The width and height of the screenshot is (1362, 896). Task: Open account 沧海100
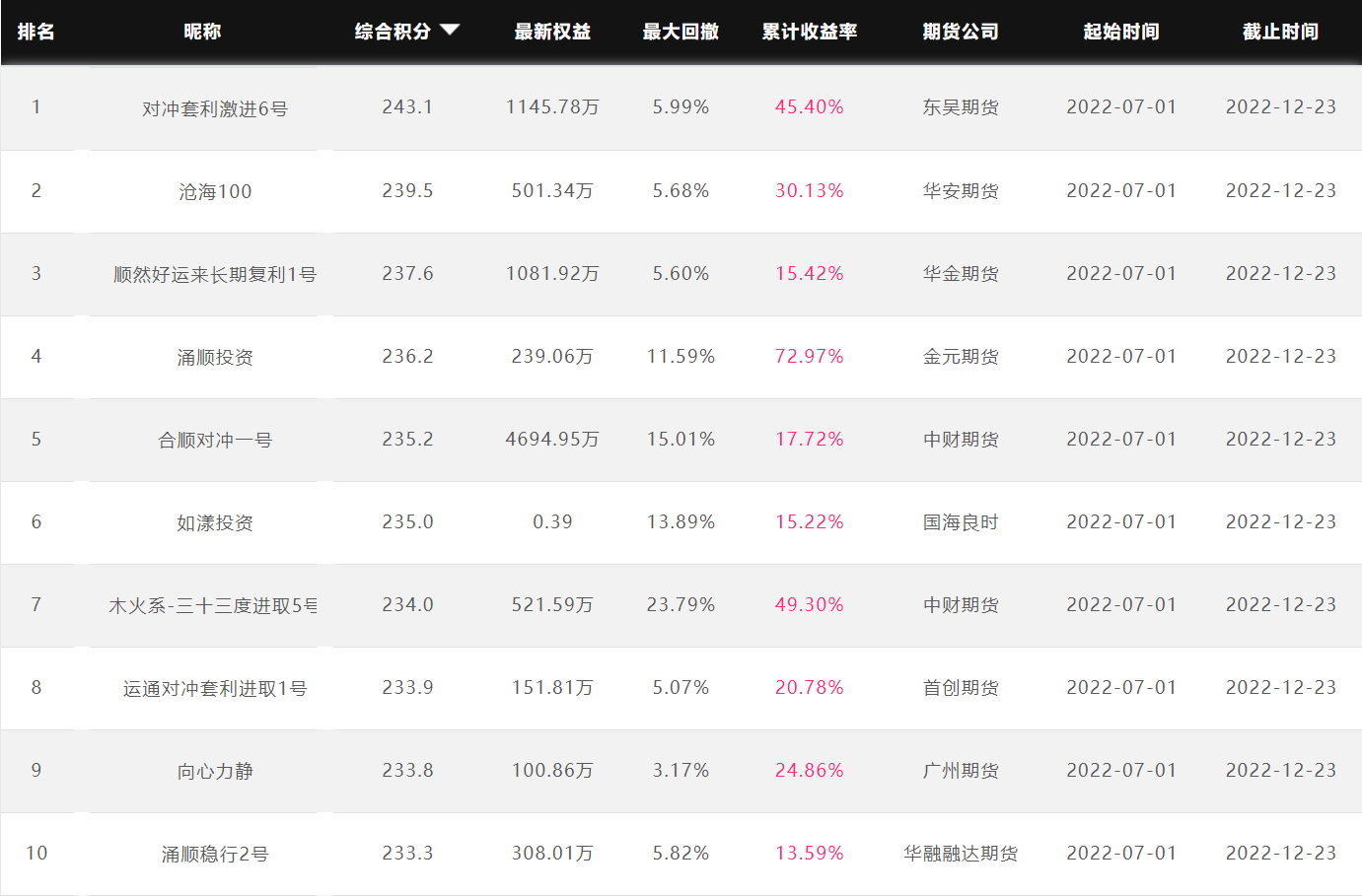pos(215,191)
